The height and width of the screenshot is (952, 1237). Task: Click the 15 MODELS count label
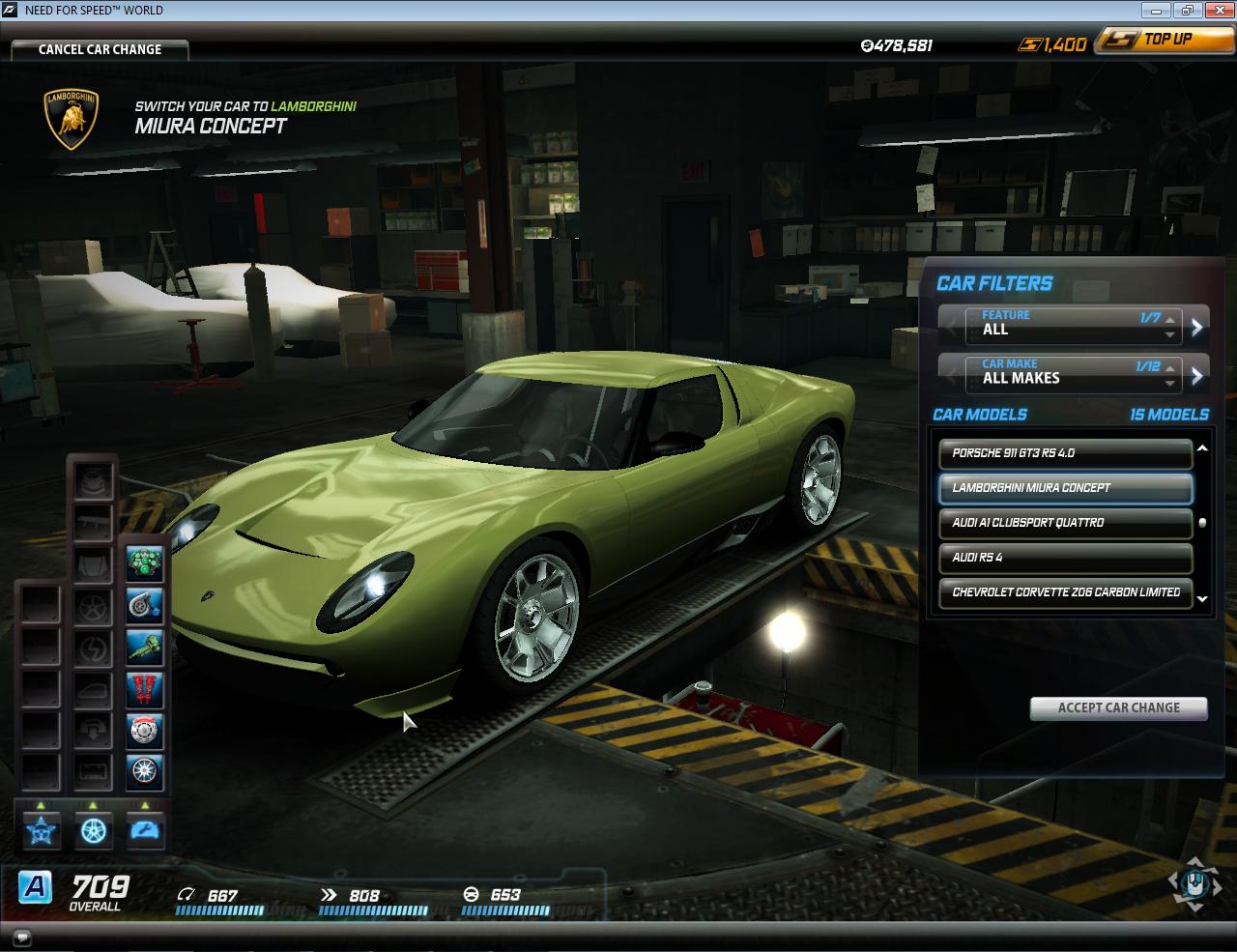(x=1169, y=415)
